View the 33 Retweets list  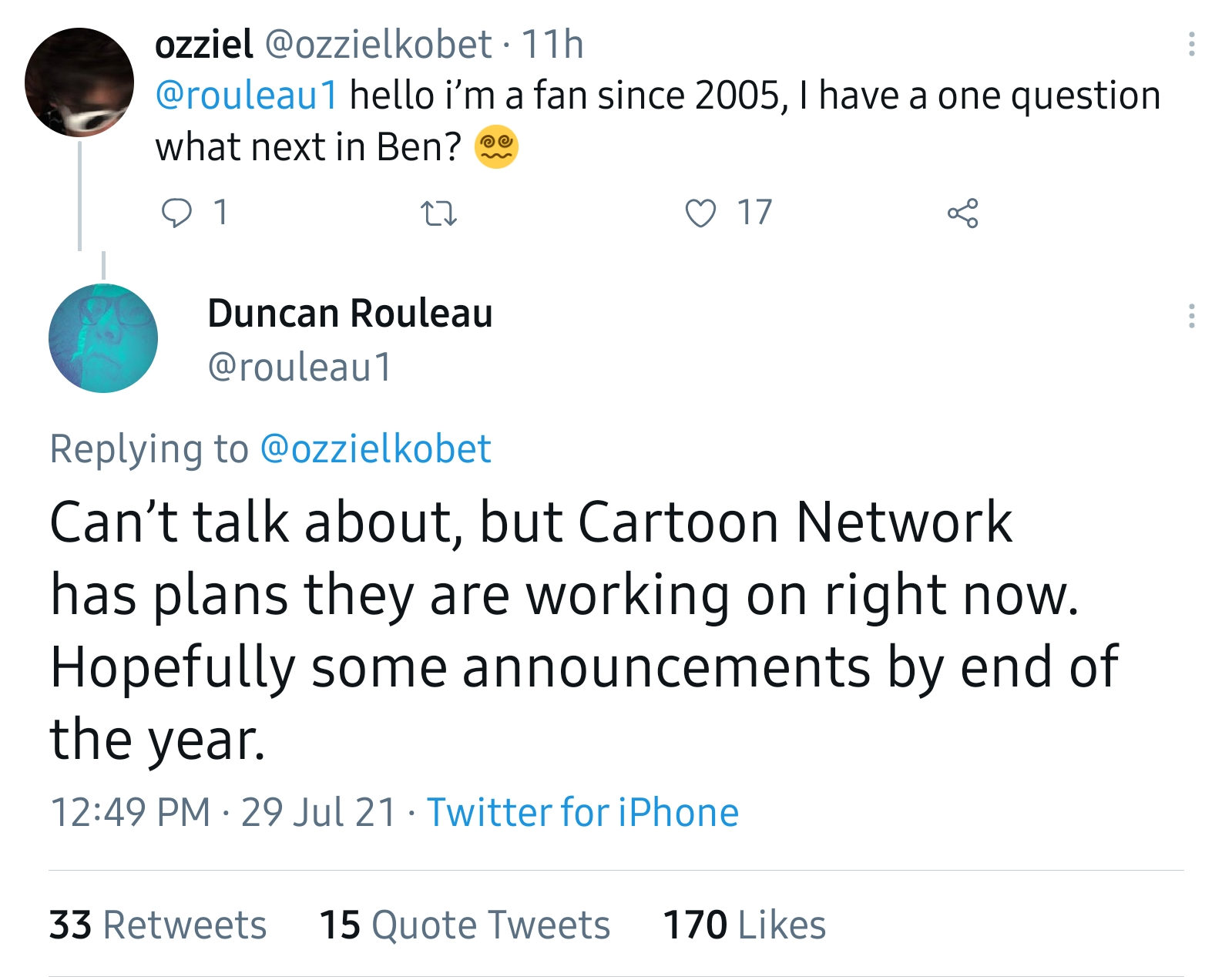[x=158, y=925]
